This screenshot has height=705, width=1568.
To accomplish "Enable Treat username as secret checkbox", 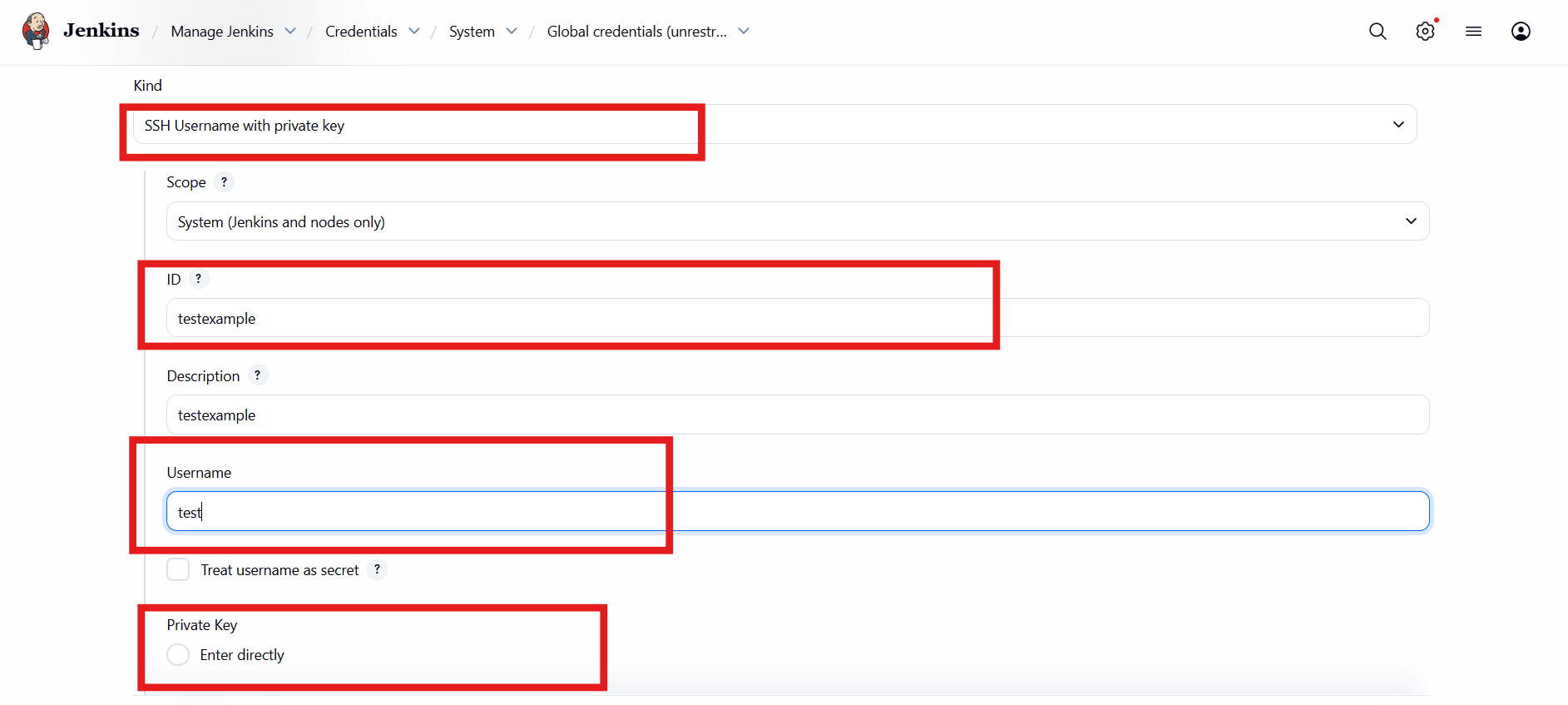I will 178,569.
